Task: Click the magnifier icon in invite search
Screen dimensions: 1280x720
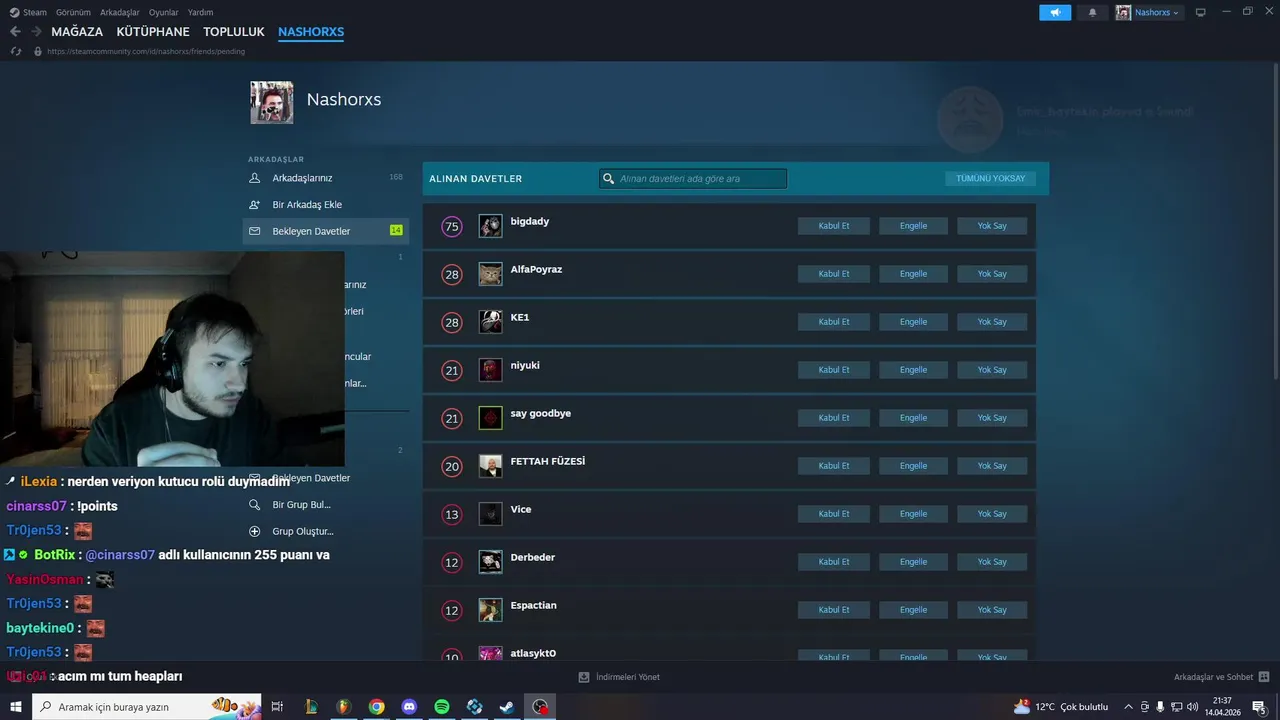Action: click(x=608, y=179)
